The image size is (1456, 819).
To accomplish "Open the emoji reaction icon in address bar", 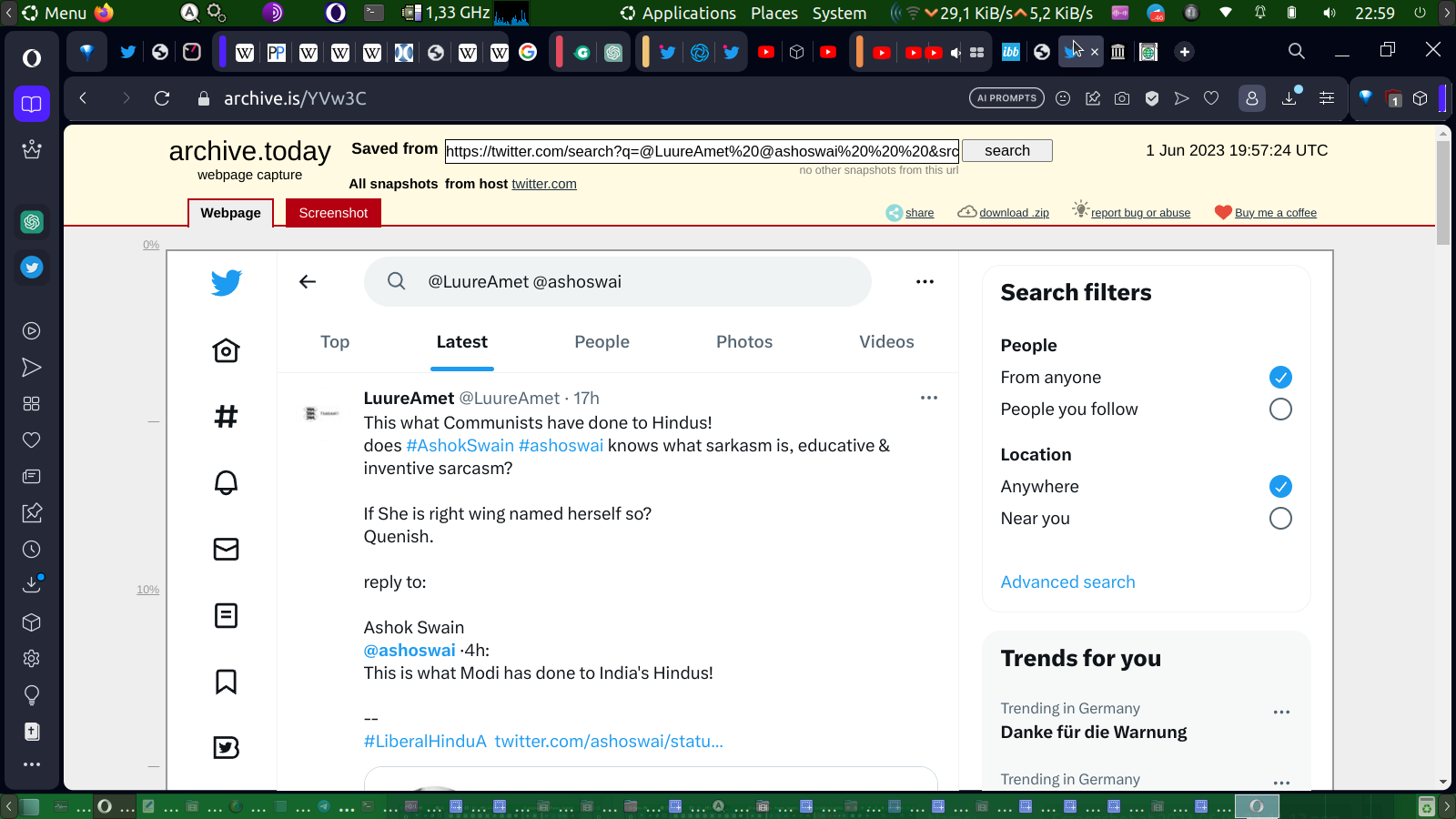I will pyautogui.click(x=1063, y=98).
